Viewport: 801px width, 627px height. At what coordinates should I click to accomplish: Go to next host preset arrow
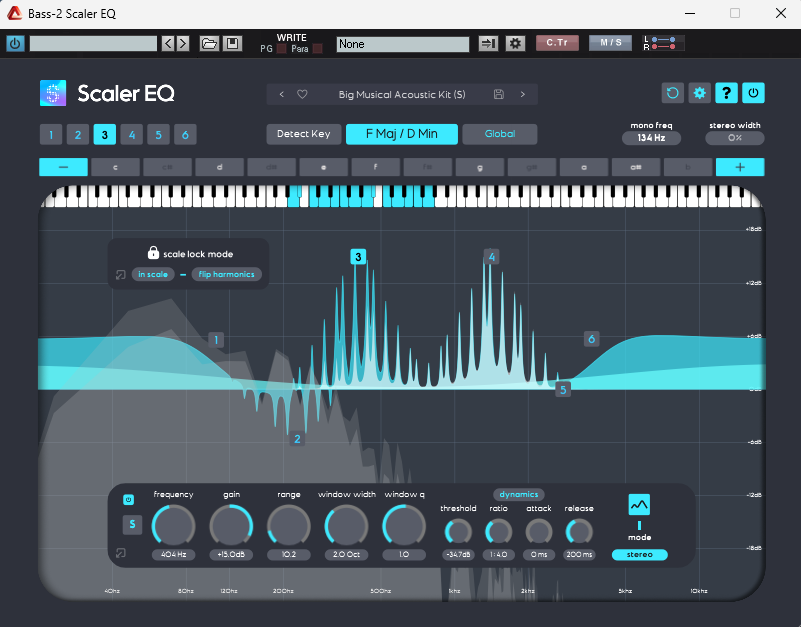tap(183, 43)
